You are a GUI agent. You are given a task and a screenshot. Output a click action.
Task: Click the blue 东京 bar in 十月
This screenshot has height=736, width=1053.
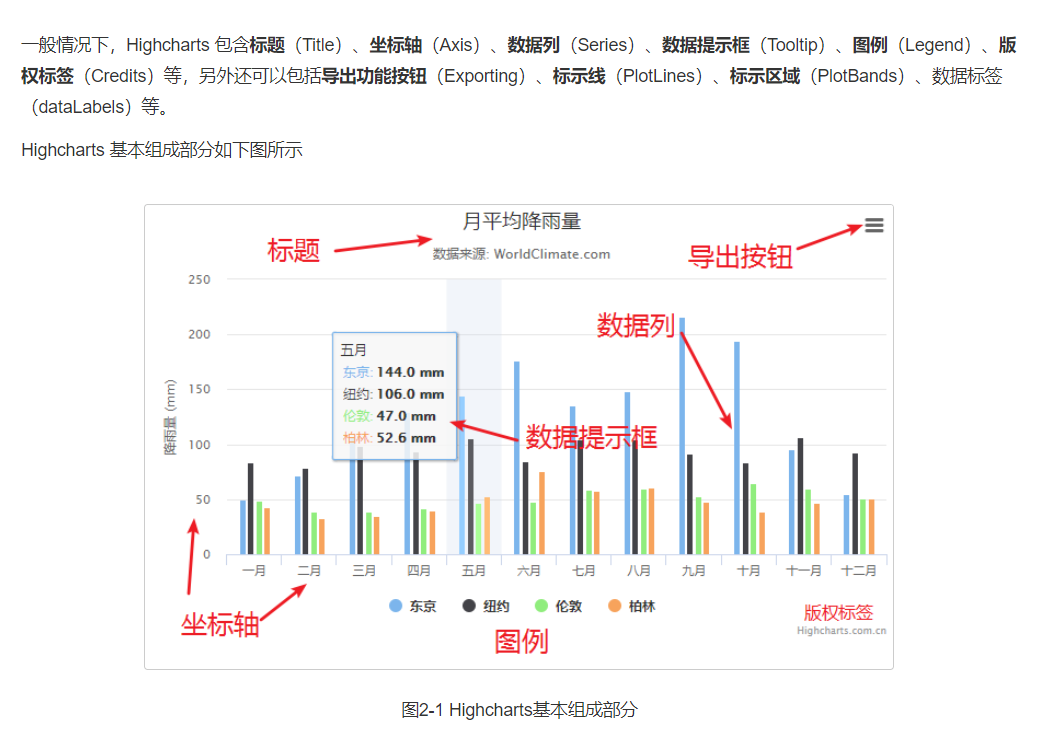pos(737,448)
